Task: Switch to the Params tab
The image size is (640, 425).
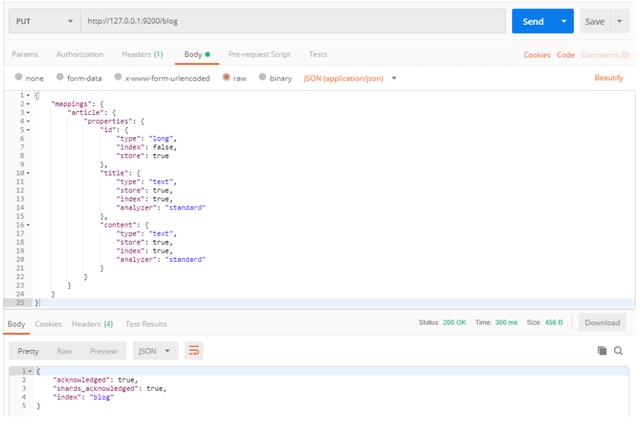Action: [25, 54]
